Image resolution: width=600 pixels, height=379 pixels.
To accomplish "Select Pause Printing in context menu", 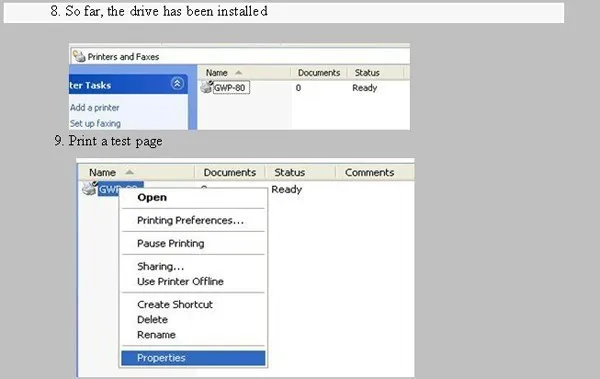I will click(171, 243).
